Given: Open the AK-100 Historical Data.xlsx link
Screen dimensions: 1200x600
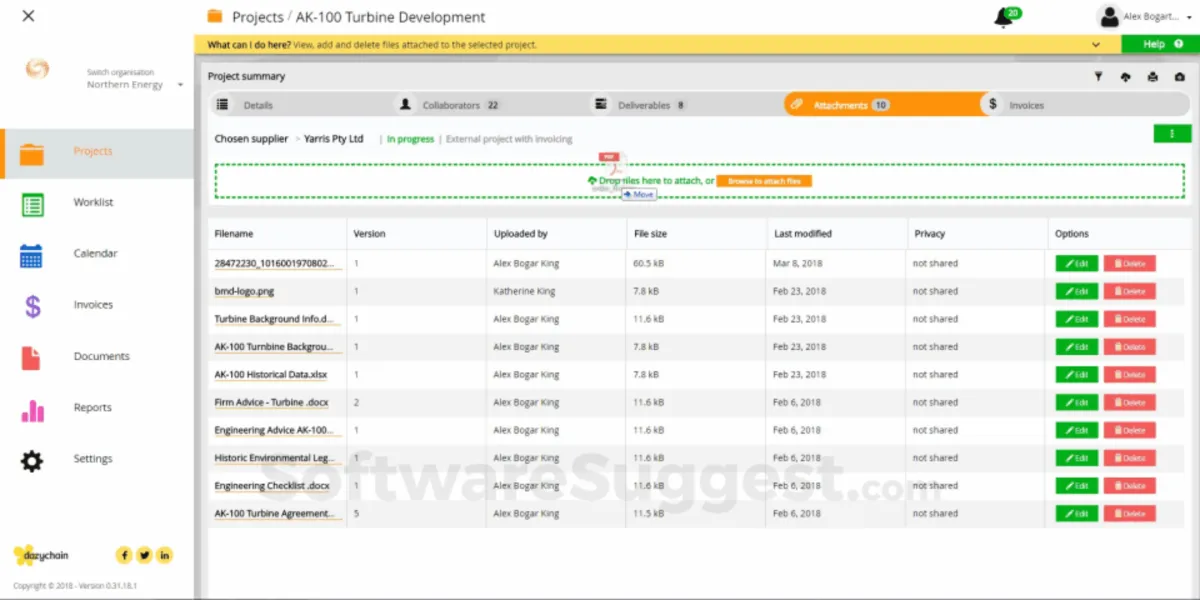Looking at the screenshot, I should 271,375.
